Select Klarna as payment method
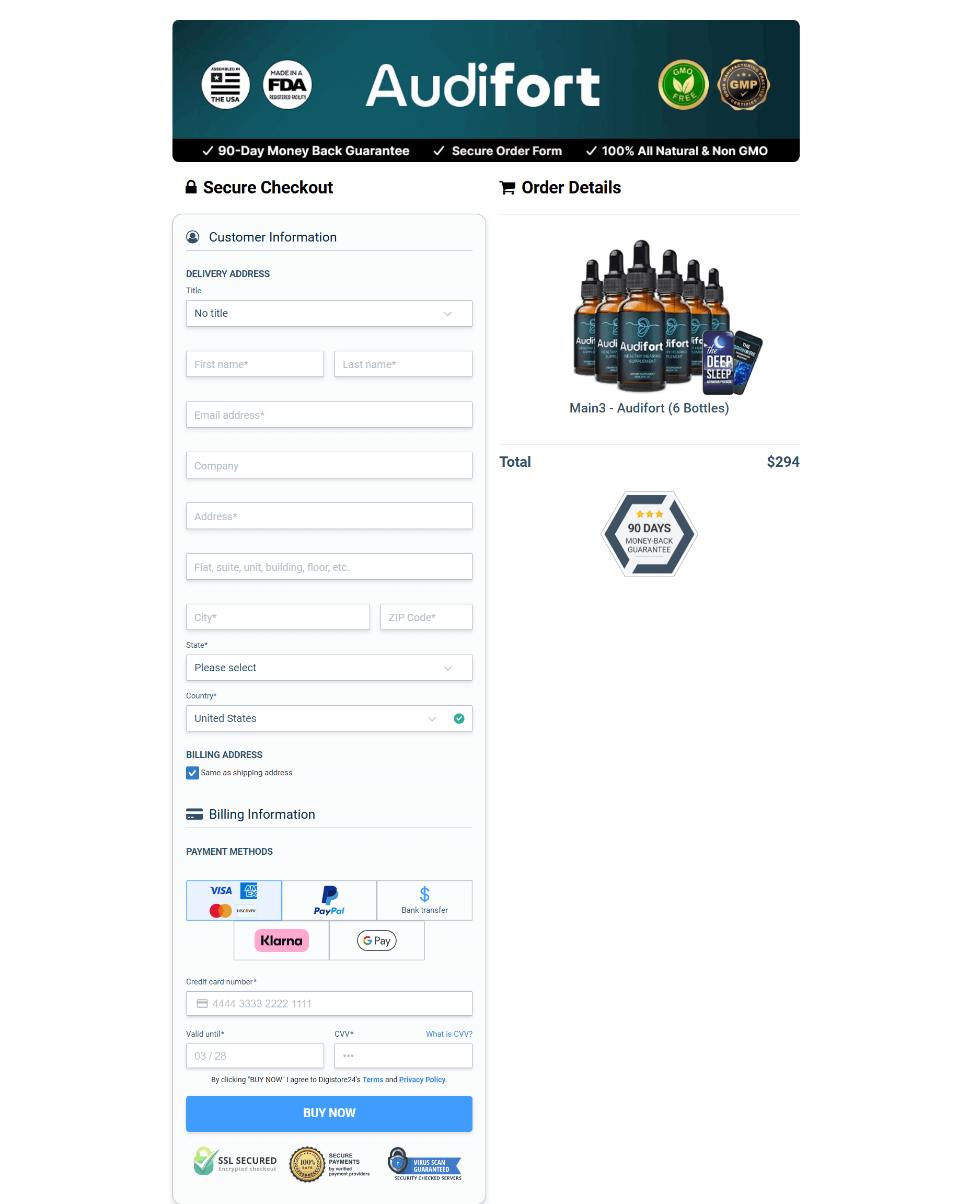The image size is (980, 1204). pos(281,941)
